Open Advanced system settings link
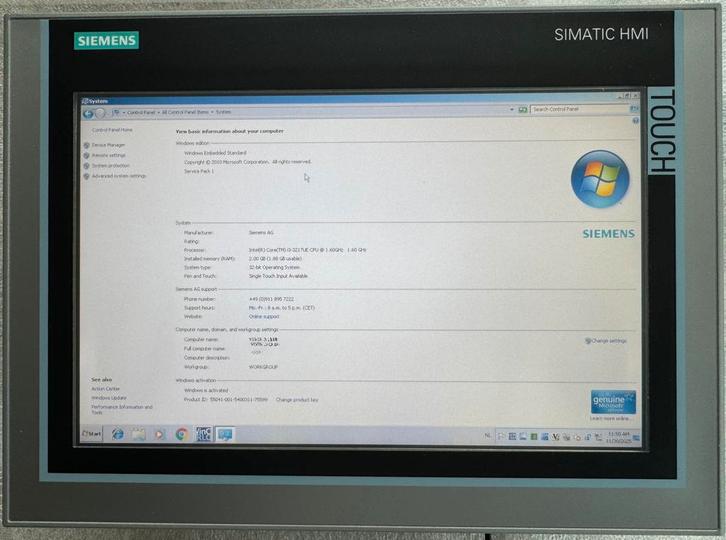726x540 pixels. click(119, 176)
